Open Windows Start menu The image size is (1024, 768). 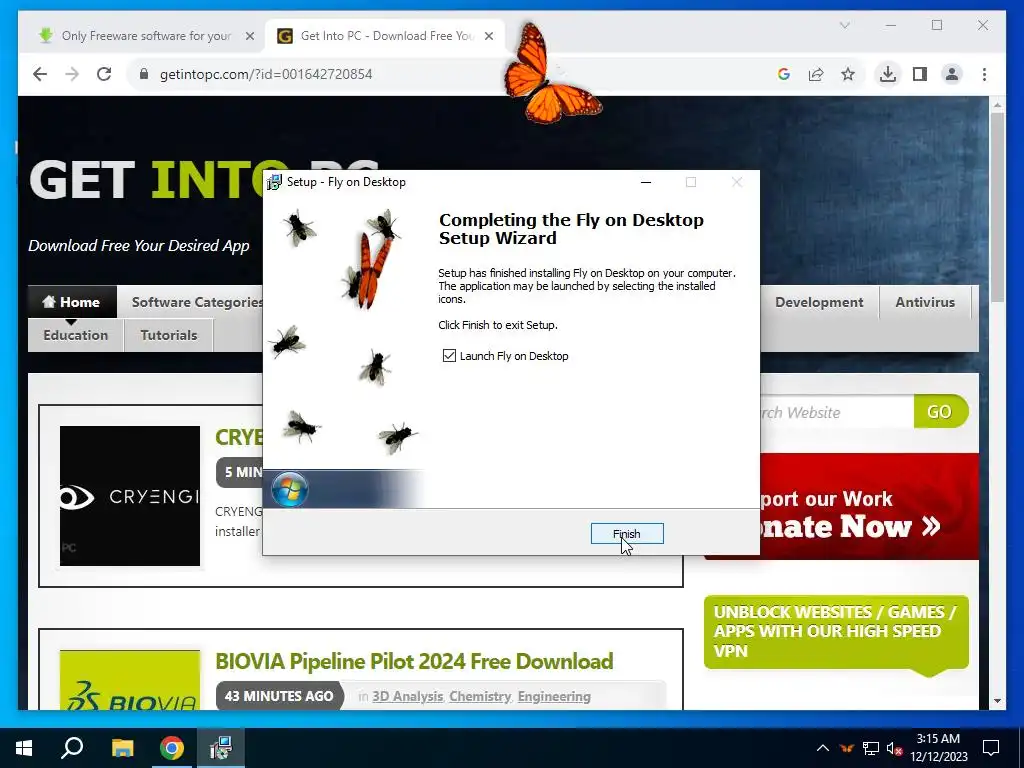coord(24,748)
